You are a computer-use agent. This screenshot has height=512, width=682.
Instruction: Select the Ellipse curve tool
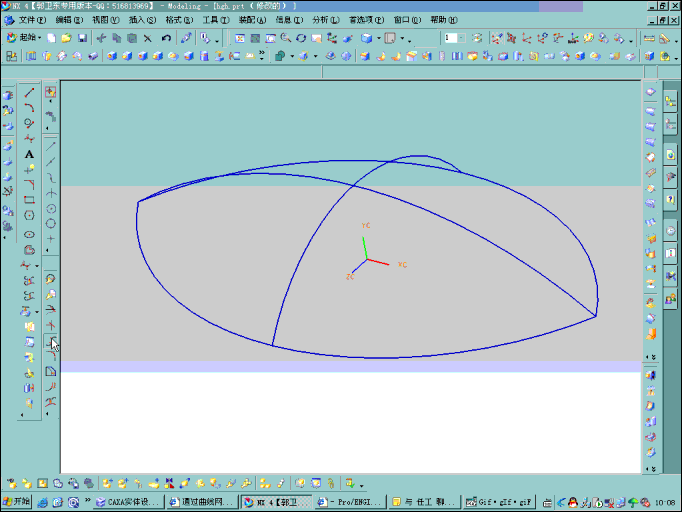[x=29, y=234]
